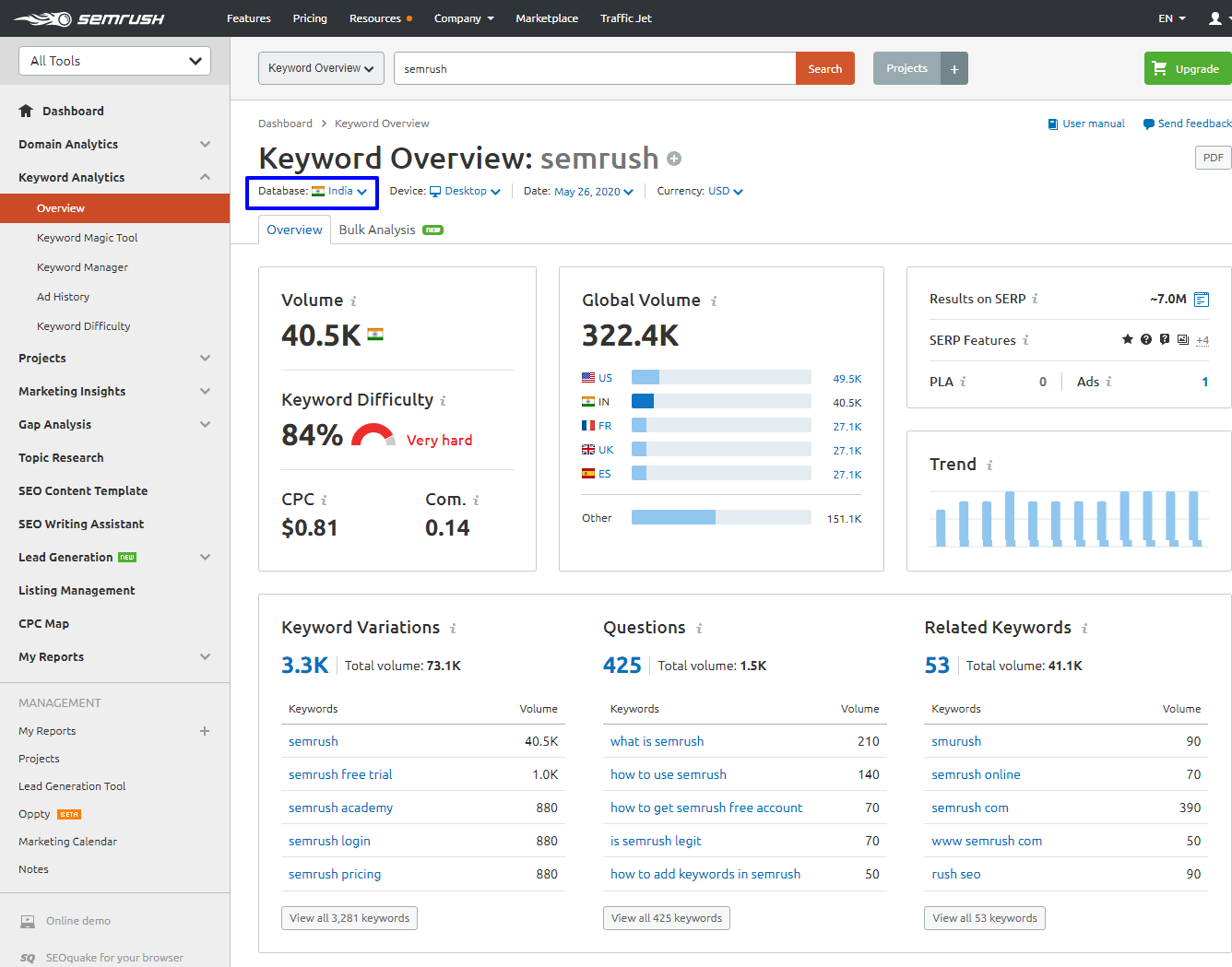The height and width of the screenshot is (967, 1232).
Task: Click the SEMrush logo
Action: coord(89,18)
